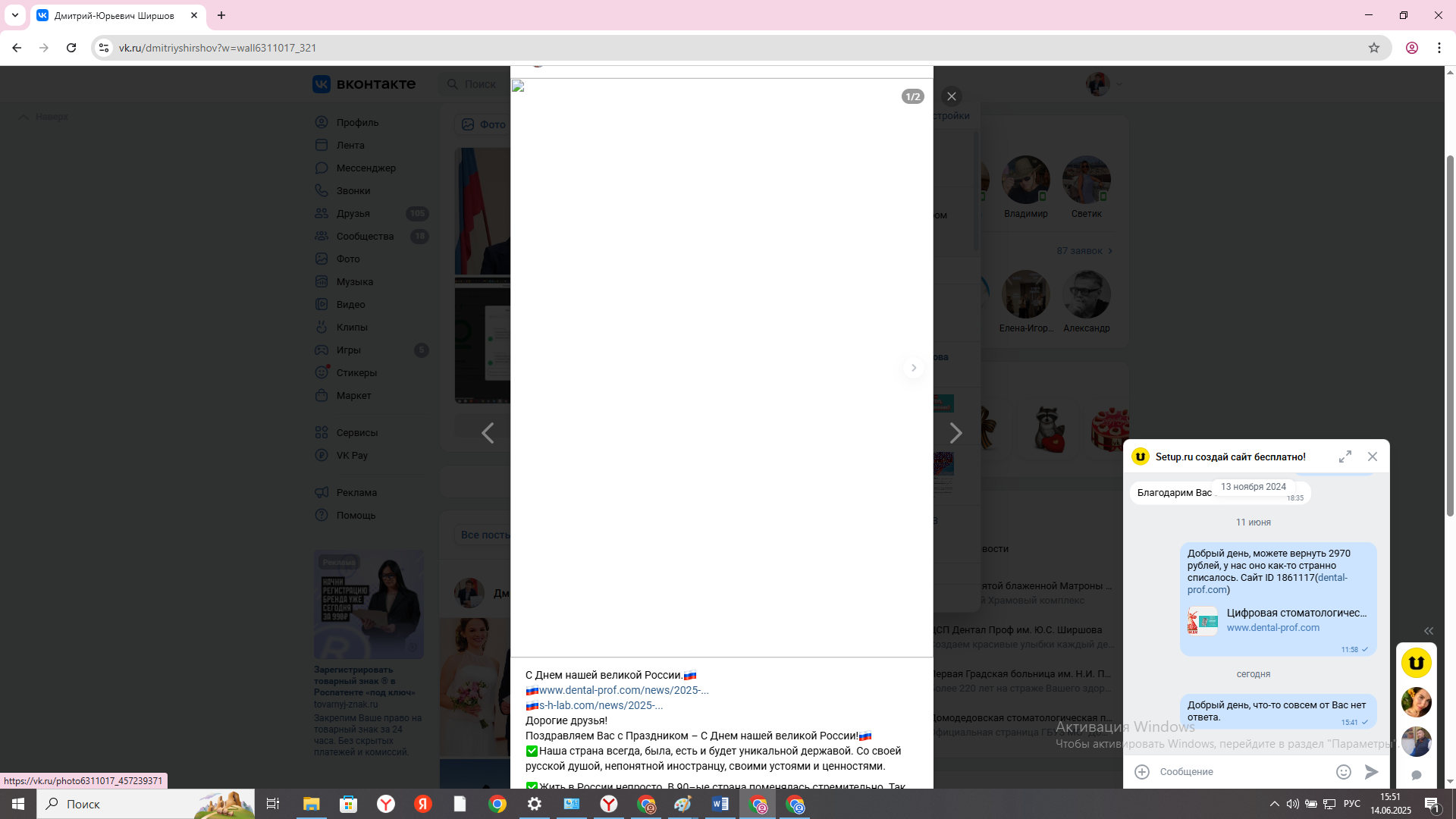Click the Фото menu icon
Image resolution: width=1456 pixels, height=819 pixels.
(322, 259)
